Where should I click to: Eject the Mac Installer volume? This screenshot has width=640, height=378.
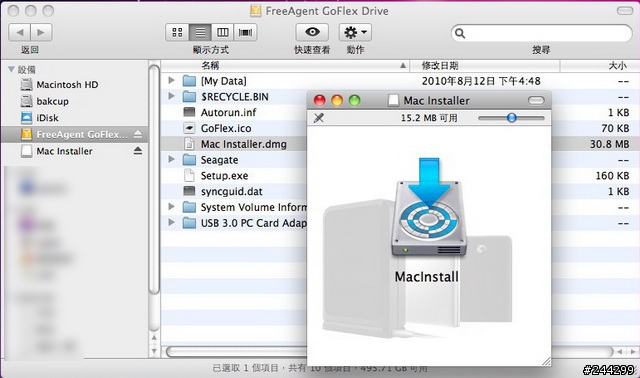[x=138, y=151]
